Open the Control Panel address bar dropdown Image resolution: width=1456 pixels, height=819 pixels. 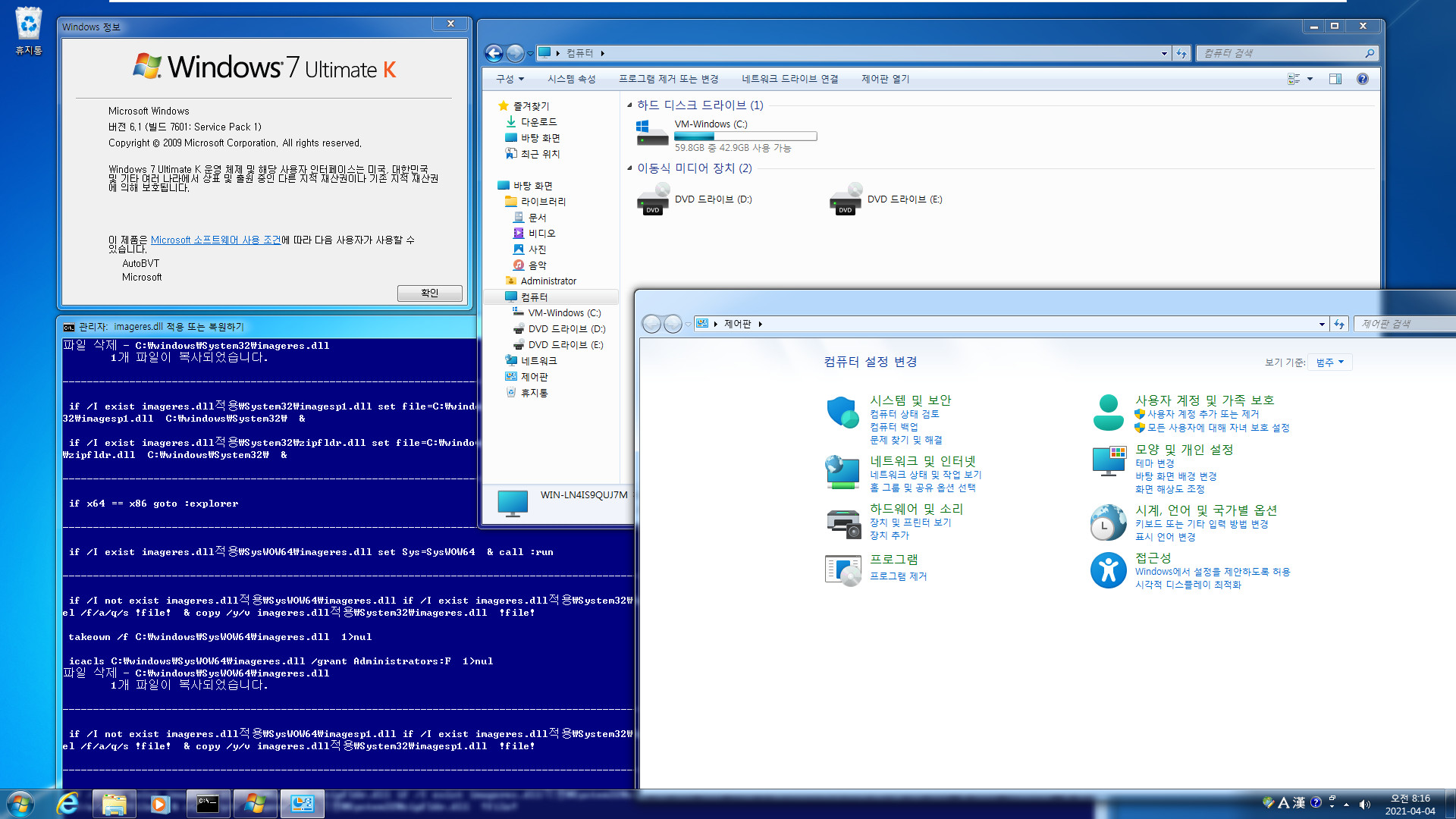click(1322, 324)
